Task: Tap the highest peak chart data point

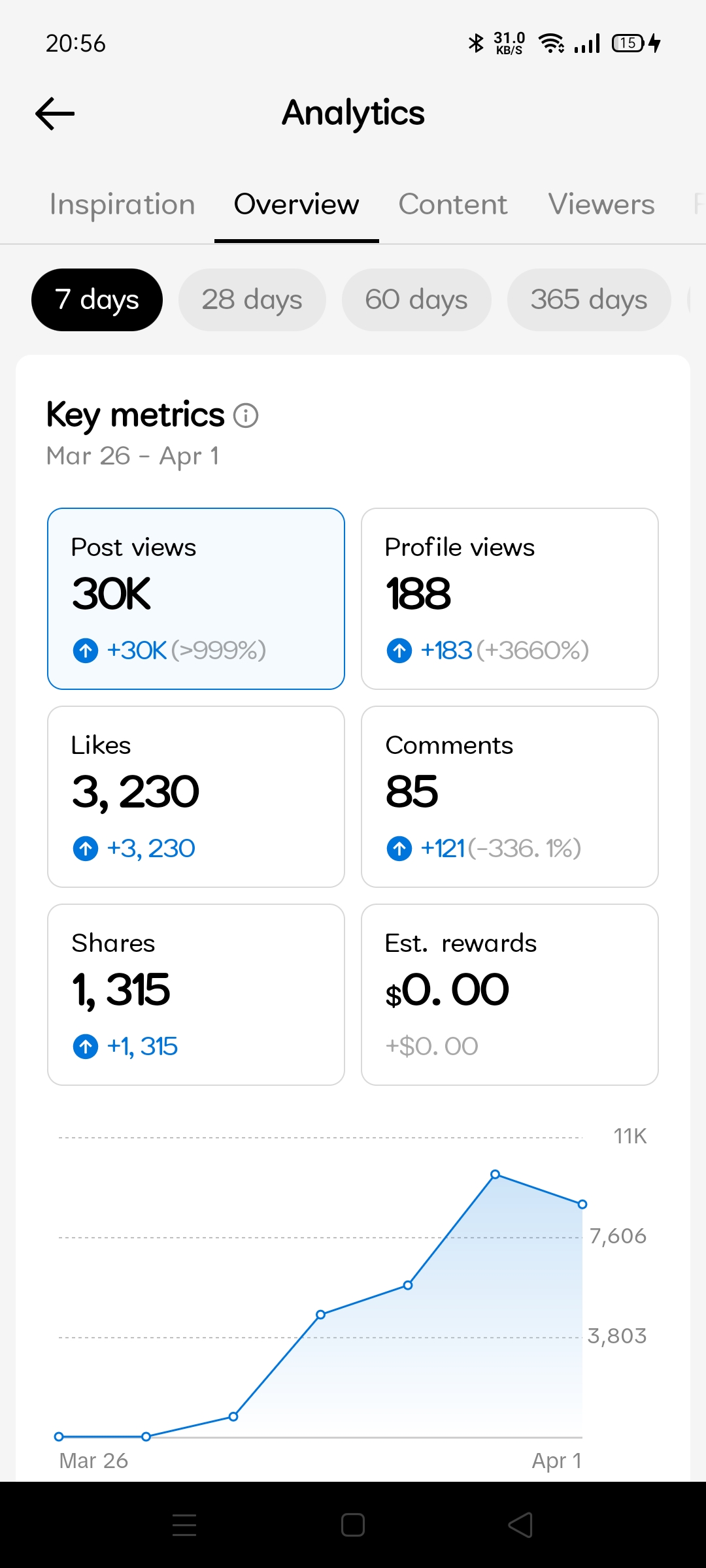Action: (x=496, y=1175)
